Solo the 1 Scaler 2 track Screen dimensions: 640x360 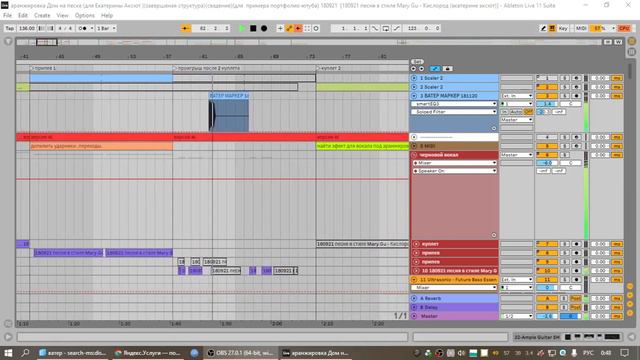(564, 78)
